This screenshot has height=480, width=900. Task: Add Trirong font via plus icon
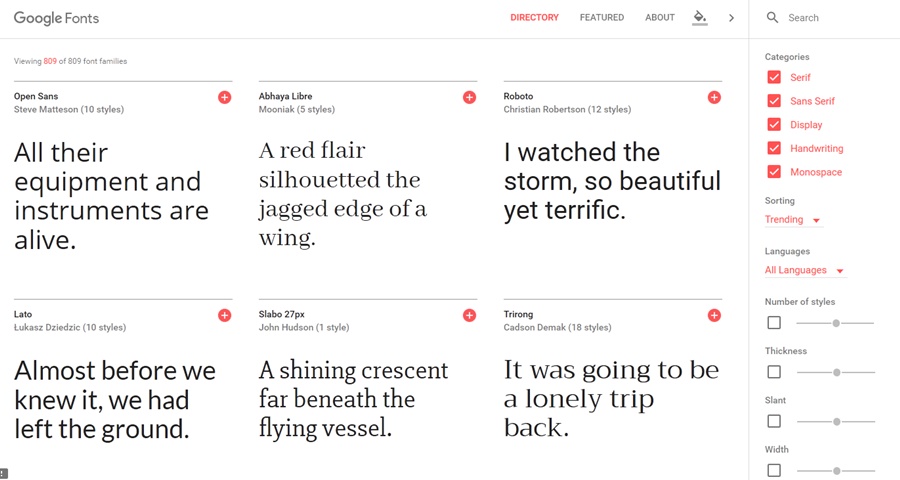pyautogui.click(x=714, y=315)
